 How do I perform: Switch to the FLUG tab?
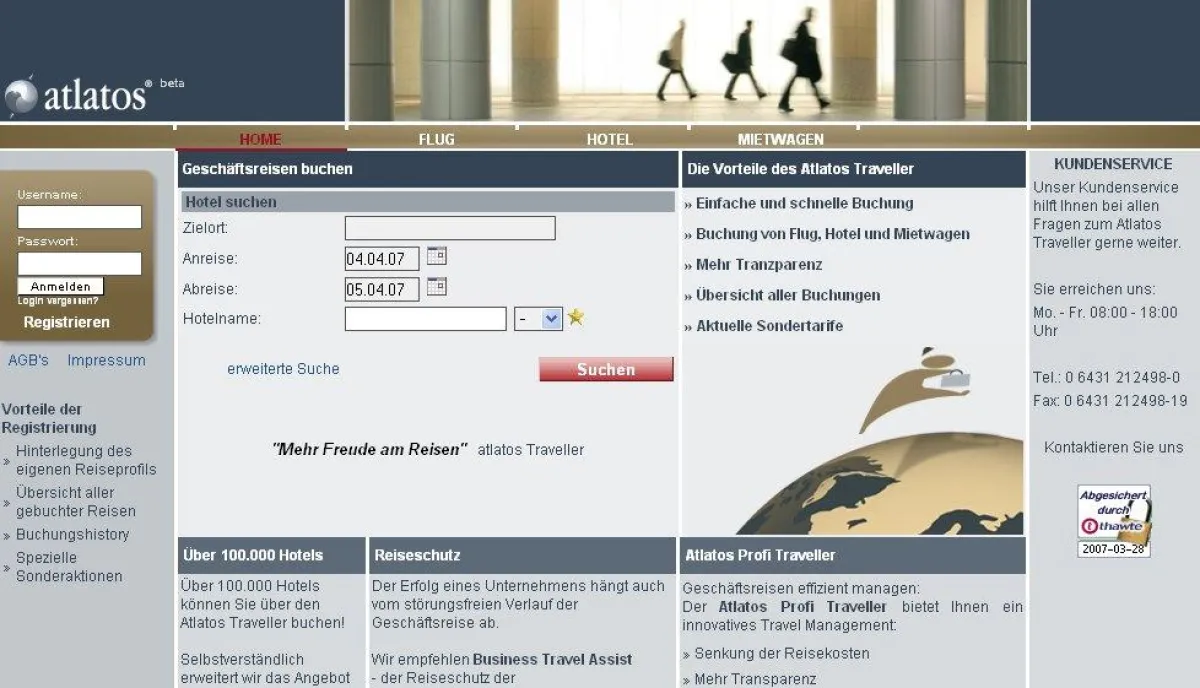point(436,139)
